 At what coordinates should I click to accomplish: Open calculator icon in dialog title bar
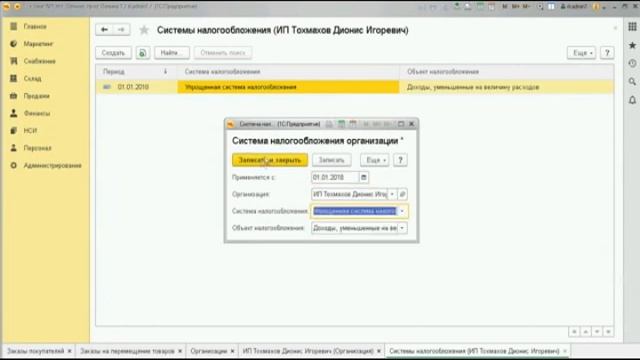click(x=341, y=124)
